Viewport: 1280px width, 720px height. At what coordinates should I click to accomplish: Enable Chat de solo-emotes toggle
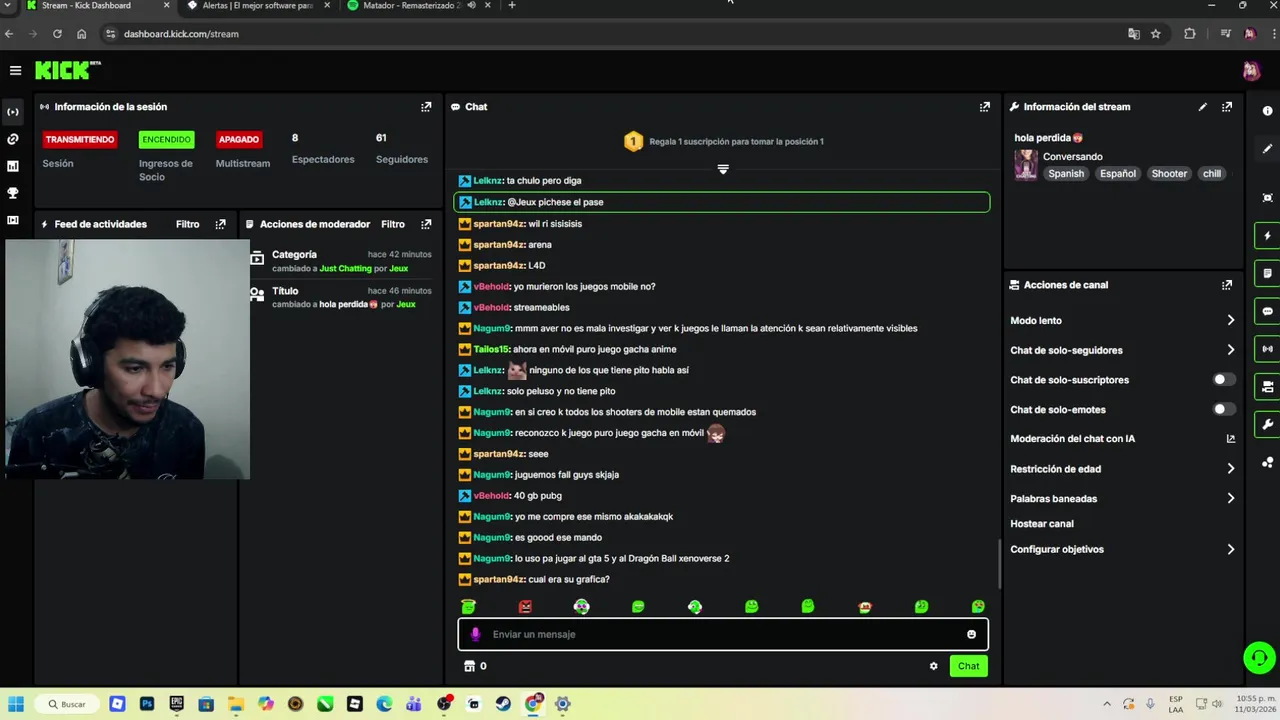click(x=1223, y=409)
